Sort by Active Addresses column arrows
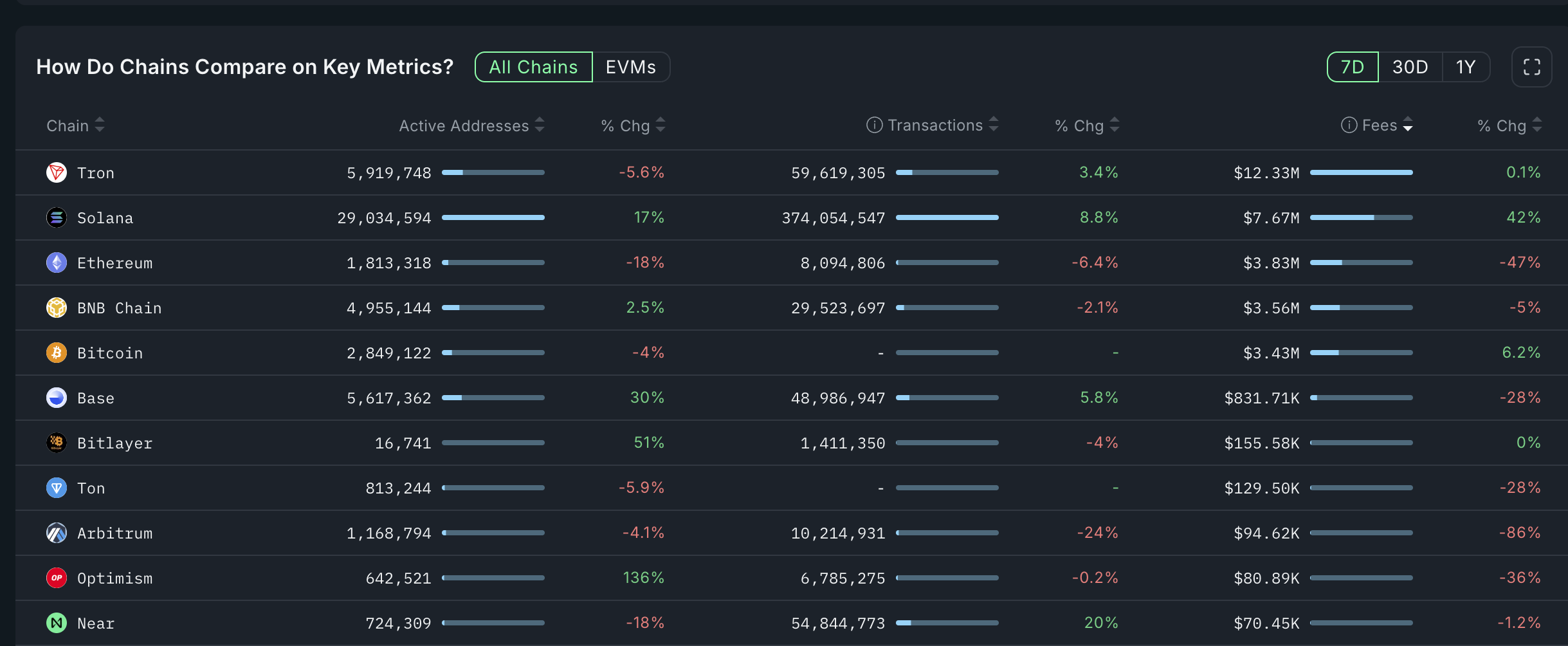The width and height of the screenshot is (1568, 646). pyautogui.click(x=540, y=125)
